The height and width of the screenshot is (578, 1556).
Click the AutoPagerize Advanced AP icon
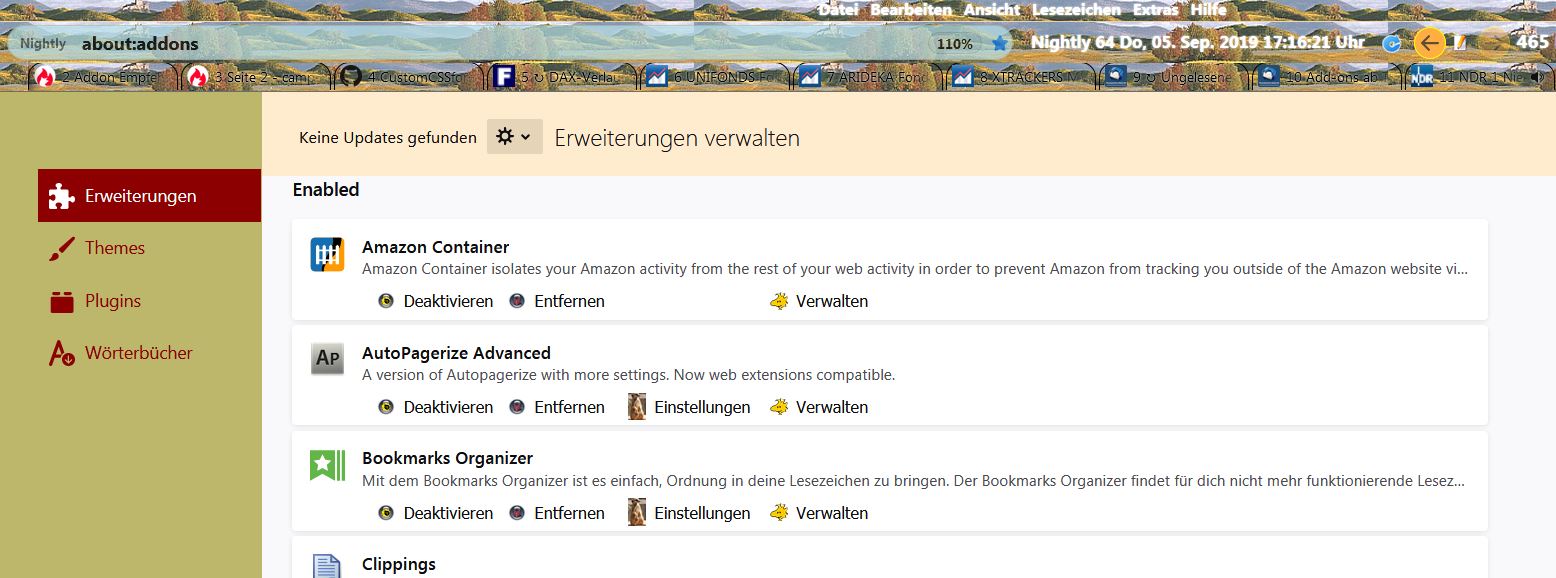click(x=327, y=360)
